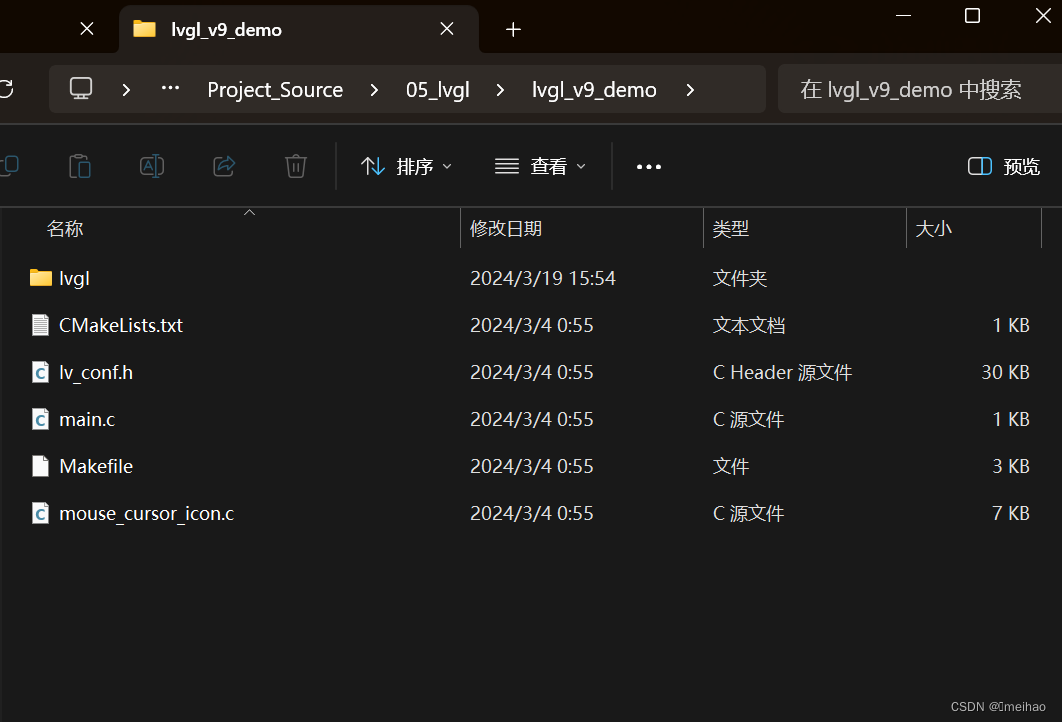Screen dimensions: 1062x722
Task: Select the CMakeLists.txt file name
Action: coord(121,325)
